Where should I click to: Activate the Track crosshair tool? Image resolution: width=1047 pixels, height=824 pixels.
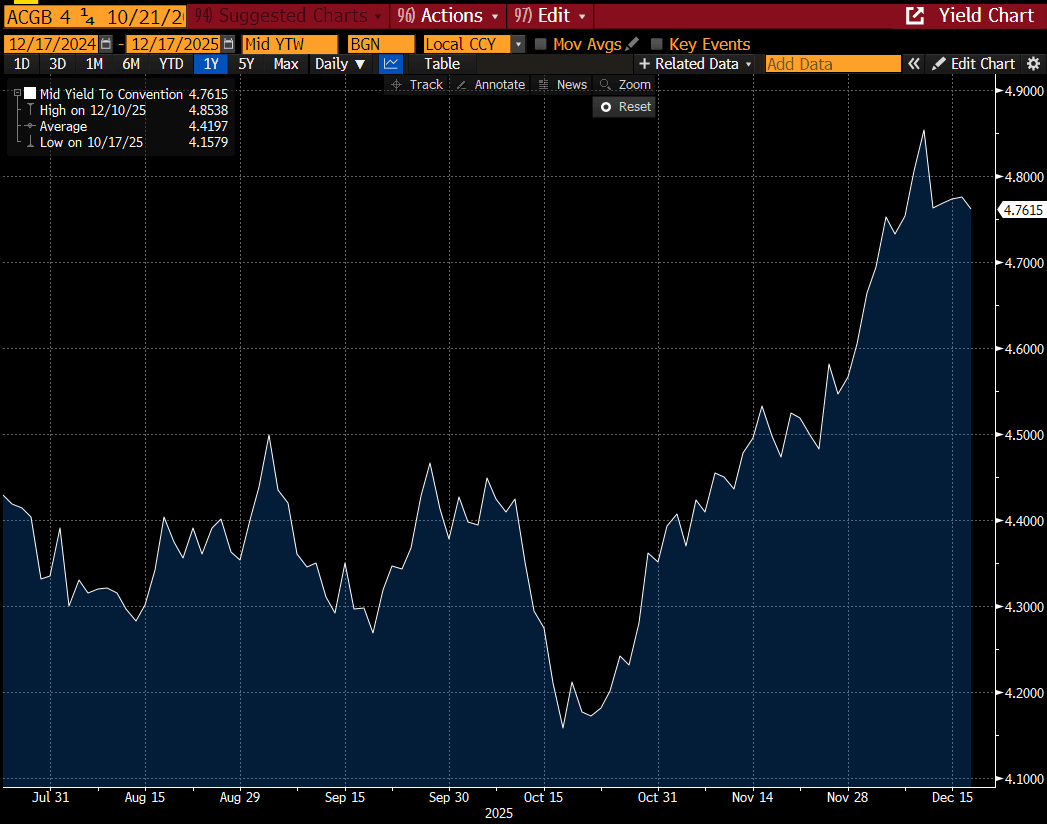tap(416, 85)
